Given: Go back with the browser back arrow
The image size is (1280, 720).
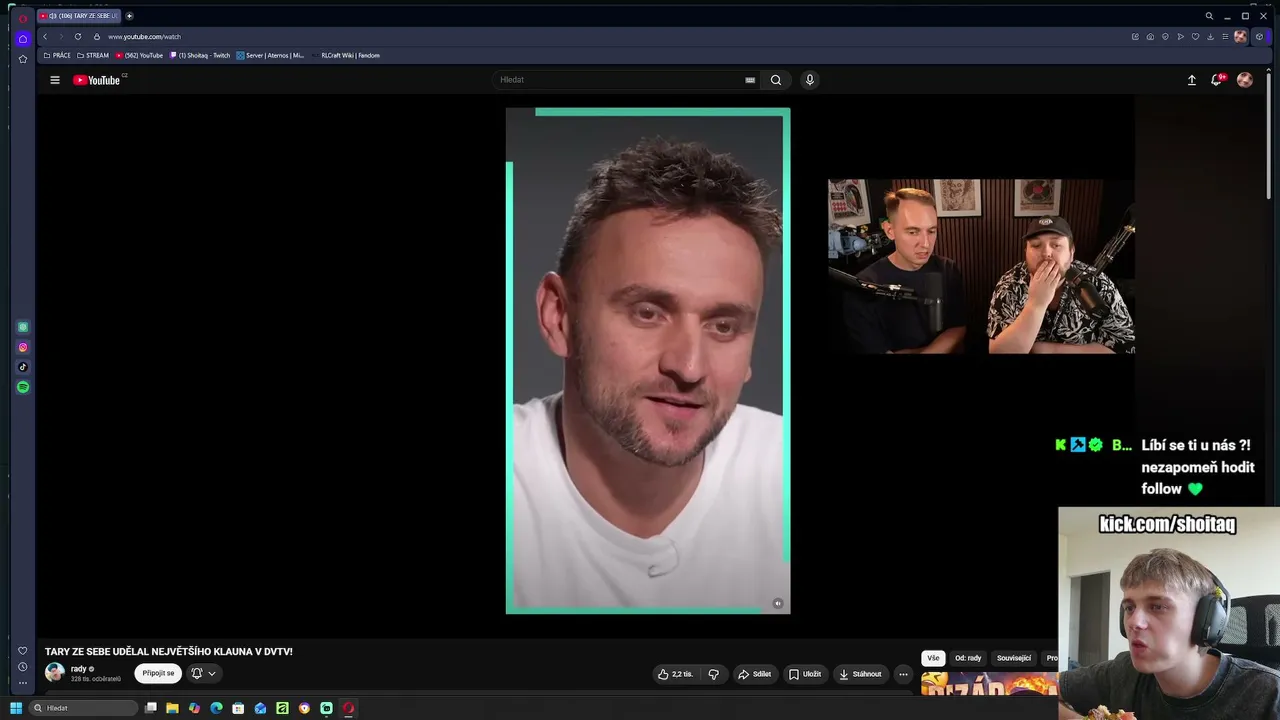Looking at the screenshot, I should 45,37.
